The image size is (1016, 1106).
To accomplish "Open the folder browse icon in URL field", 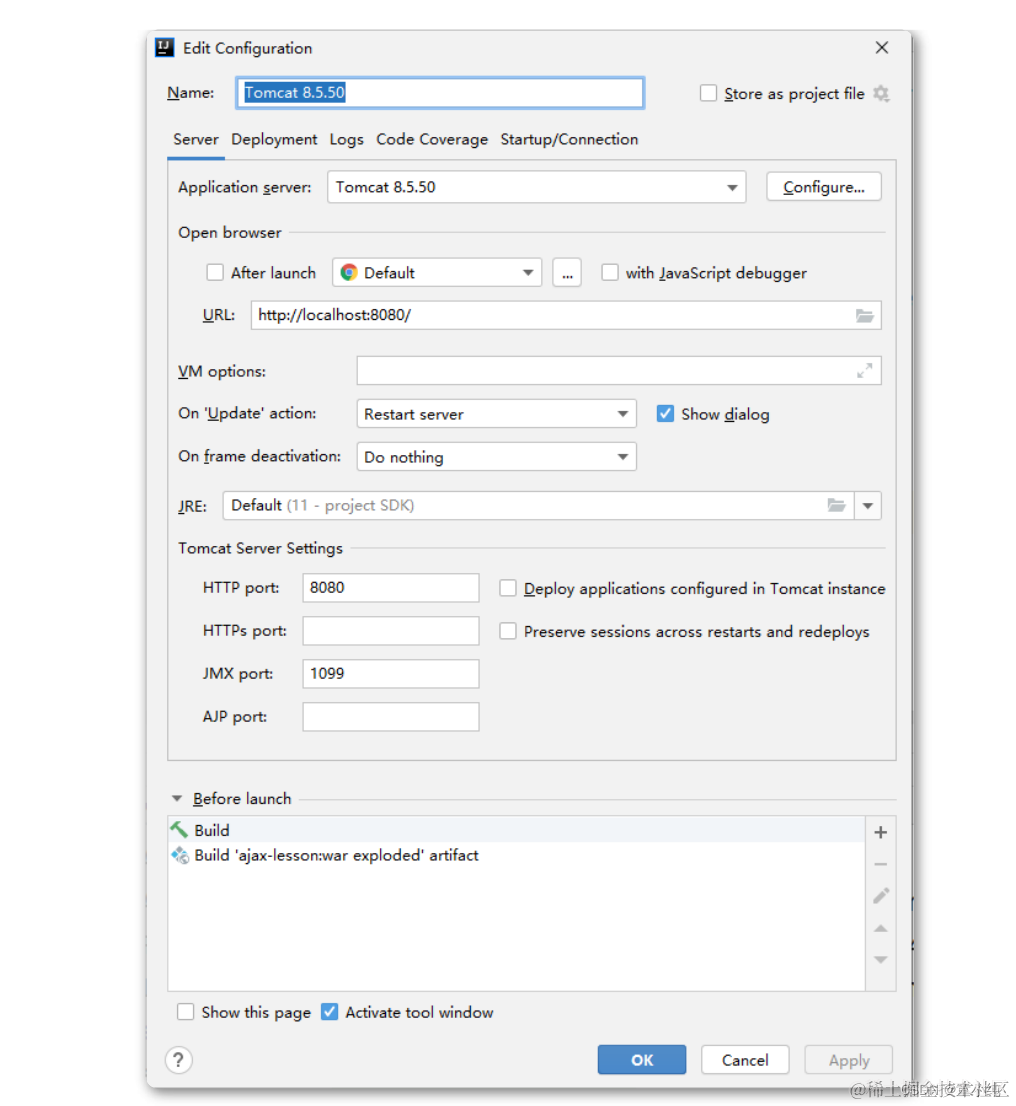I will point(864,315).
